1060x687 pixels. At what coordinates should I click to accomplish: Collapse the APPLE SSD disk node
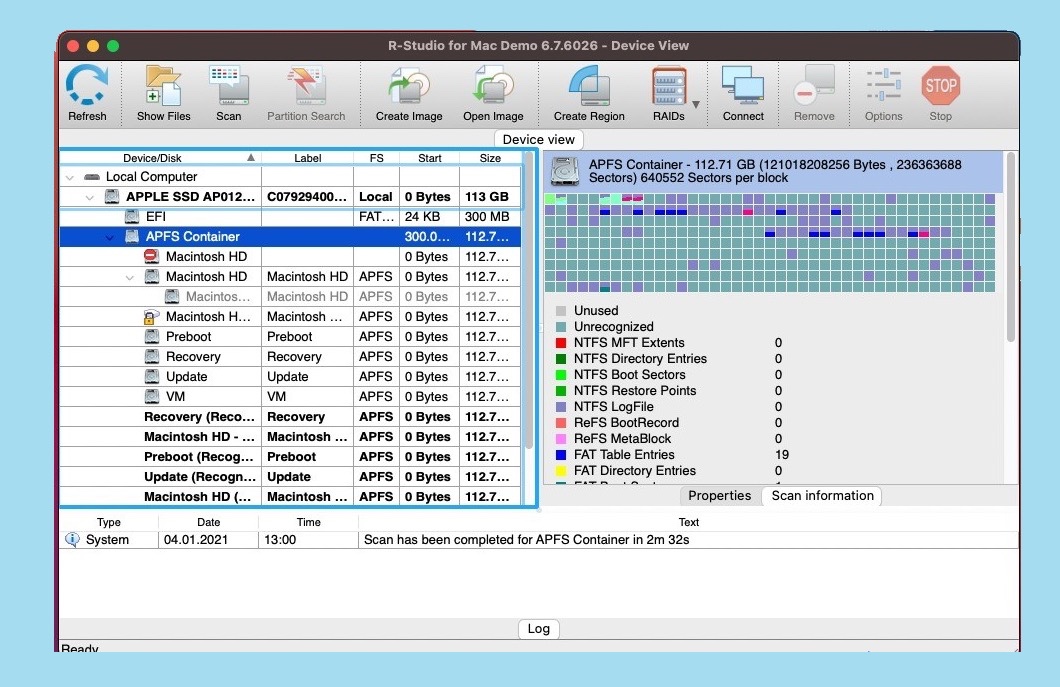[90, 197]
